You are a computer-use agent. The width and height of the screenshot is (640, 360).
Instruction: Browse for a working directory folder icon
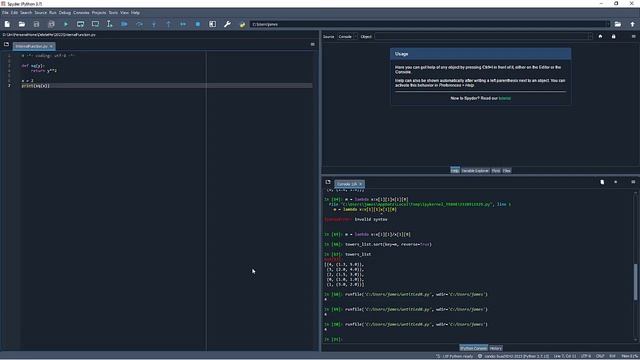pos(618,24)
